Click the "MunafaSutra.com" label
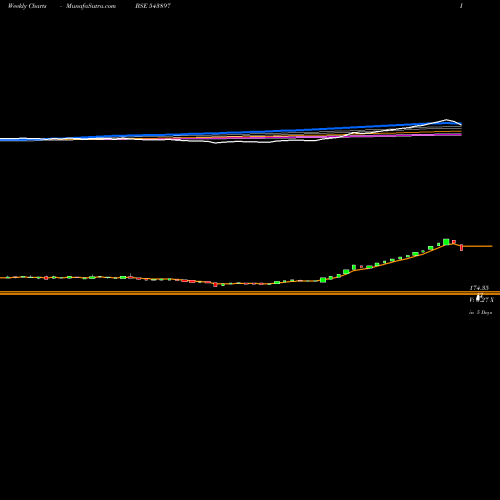Image resolution: width=500 pixels, height=500 pixels. pyautogui.click(x=91, y=6)
